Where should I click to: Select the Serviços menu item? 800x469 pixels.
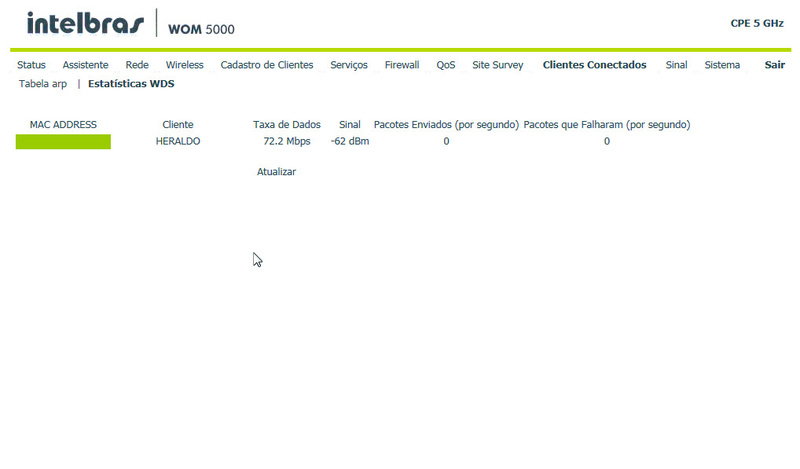tap(348, 65)
